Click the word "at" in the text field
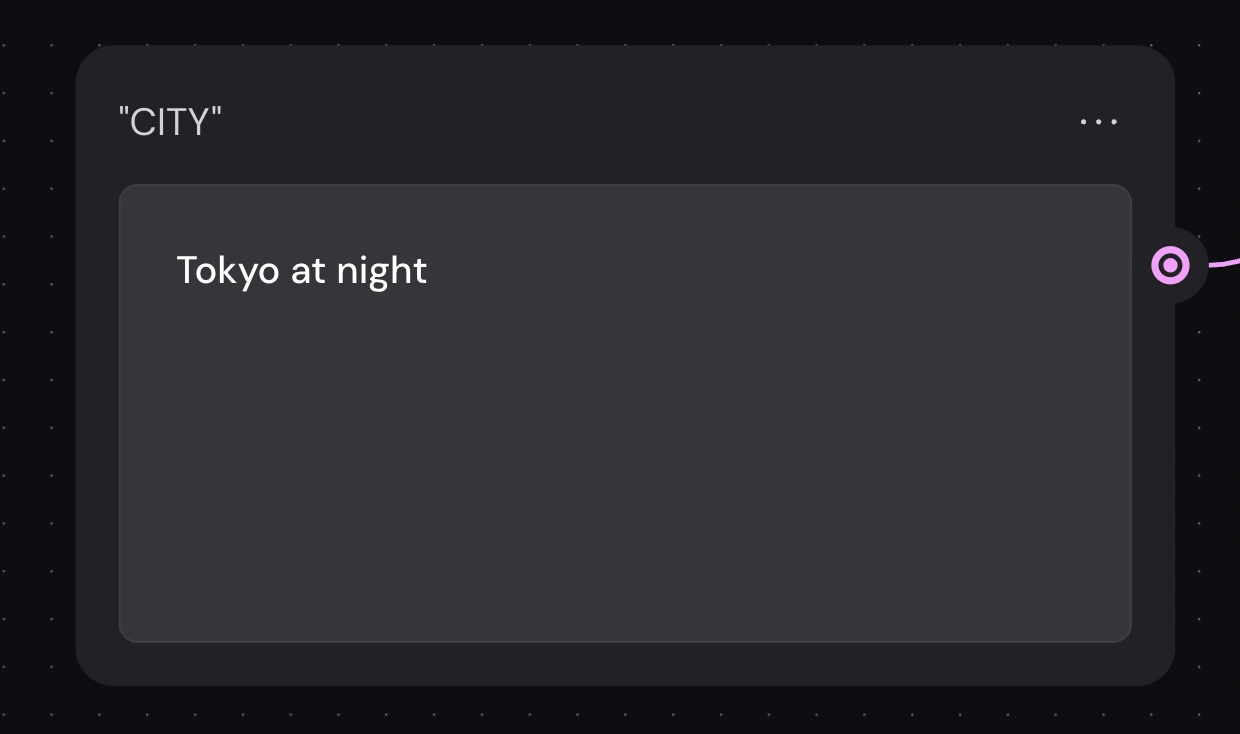Image resolution: width=1240 pixels, height=734 pixels. (307, 270)
